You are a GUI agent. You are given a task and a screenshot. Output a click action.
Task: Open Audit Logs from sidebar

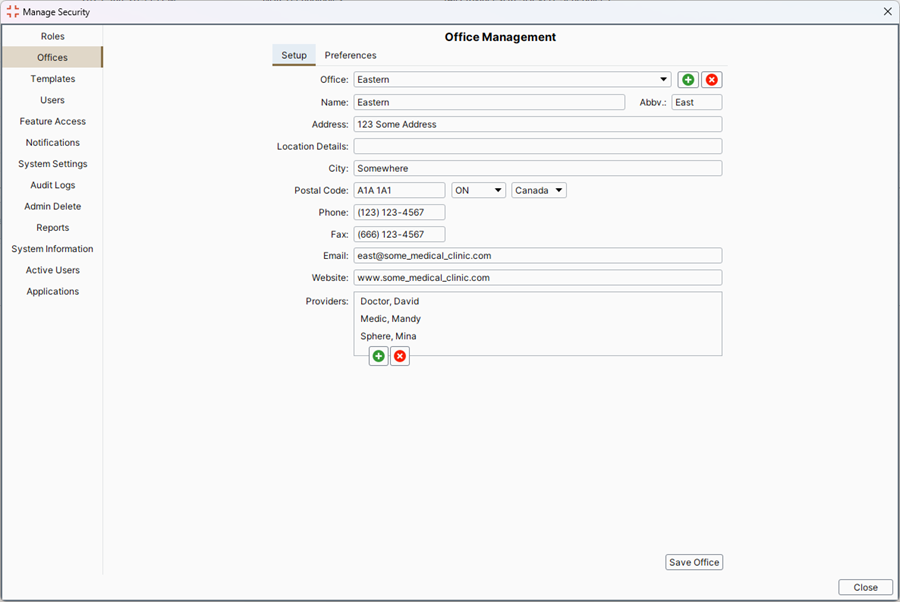pyautogui.click(x=52, y=185)
